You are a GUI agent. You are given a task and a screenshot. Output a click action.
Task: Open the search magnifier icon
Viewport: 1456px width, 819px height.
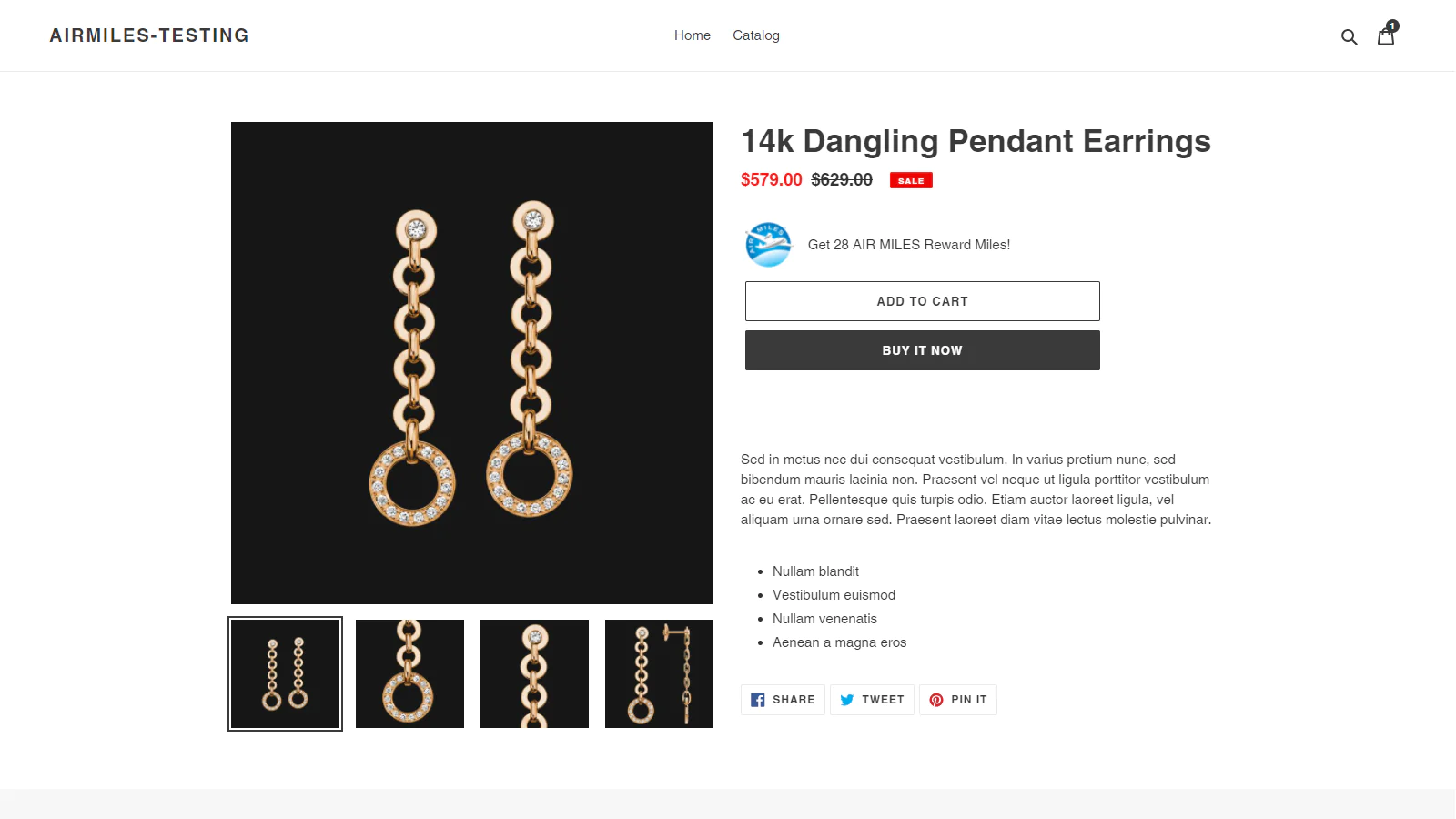[1349, 36]
